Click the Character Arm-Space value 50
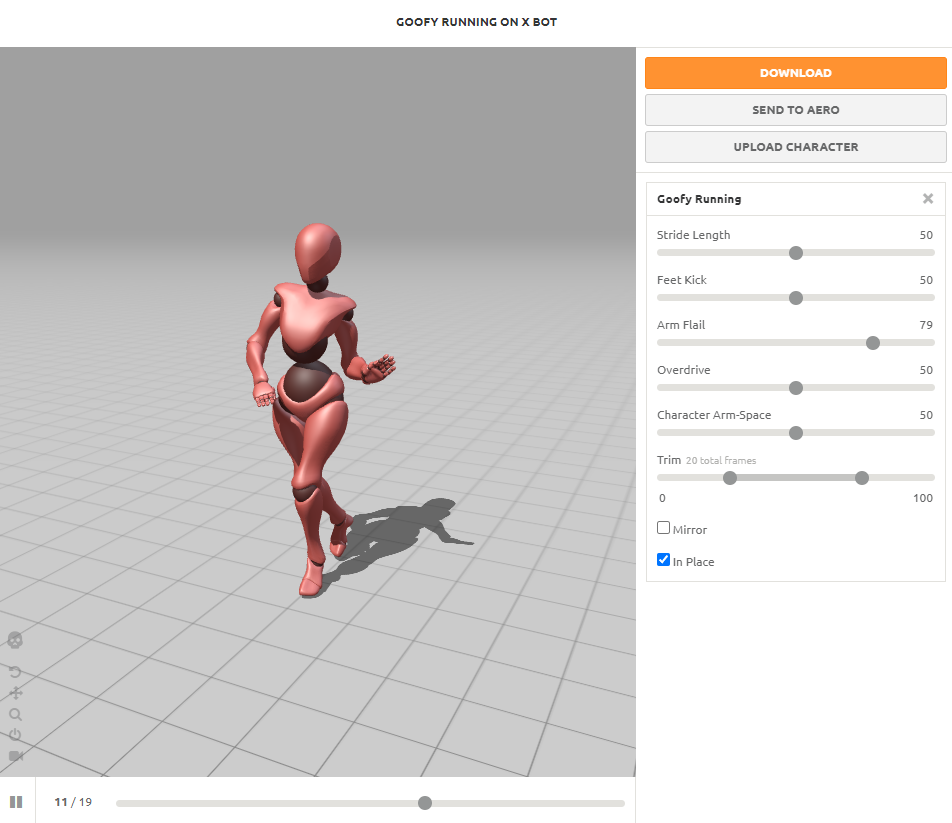Screen dimensions: 952x823 click(x=926, y=415)
